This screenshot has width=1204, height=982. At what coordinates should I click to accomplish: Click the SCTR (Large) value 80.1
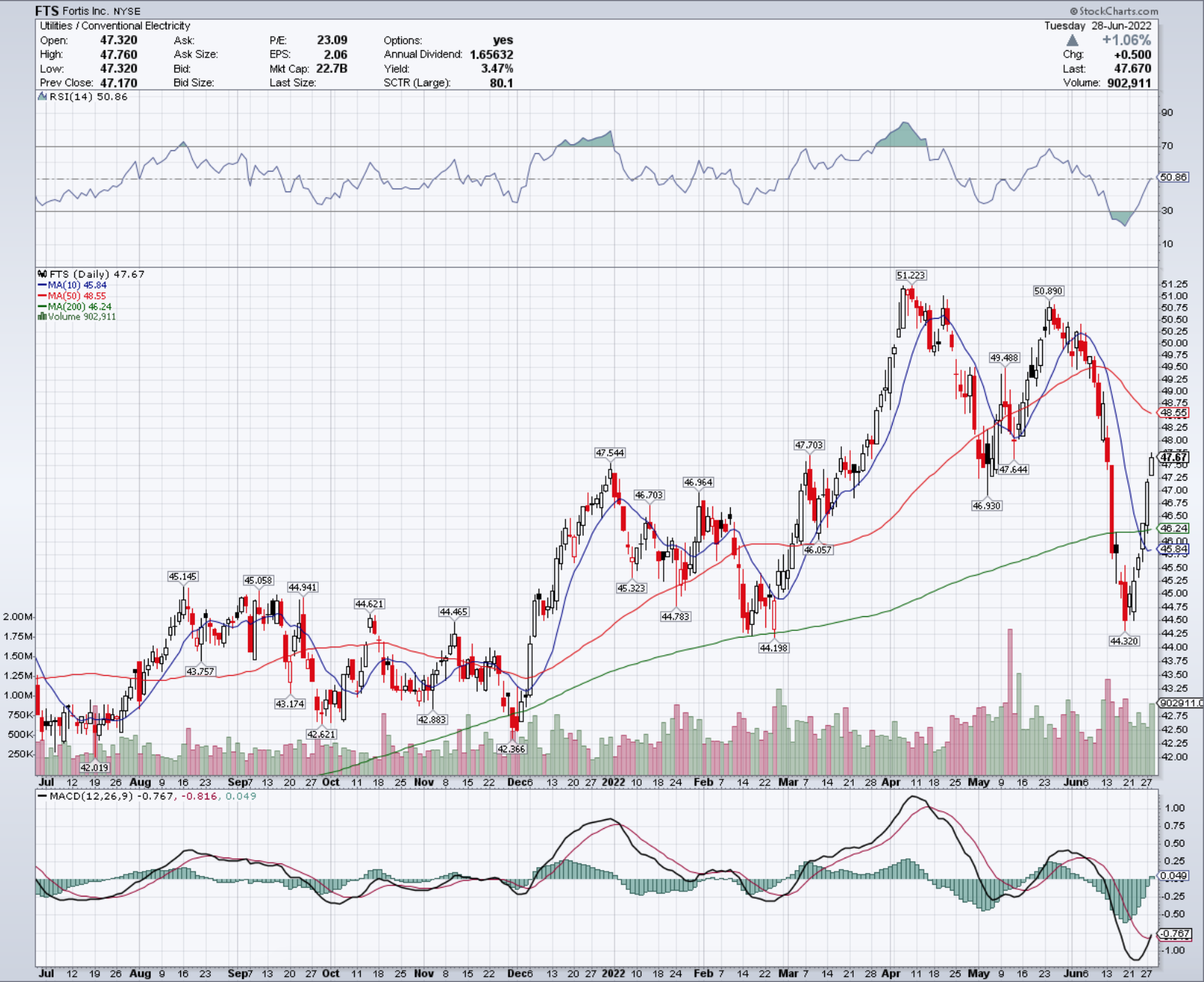click(502, 82)
